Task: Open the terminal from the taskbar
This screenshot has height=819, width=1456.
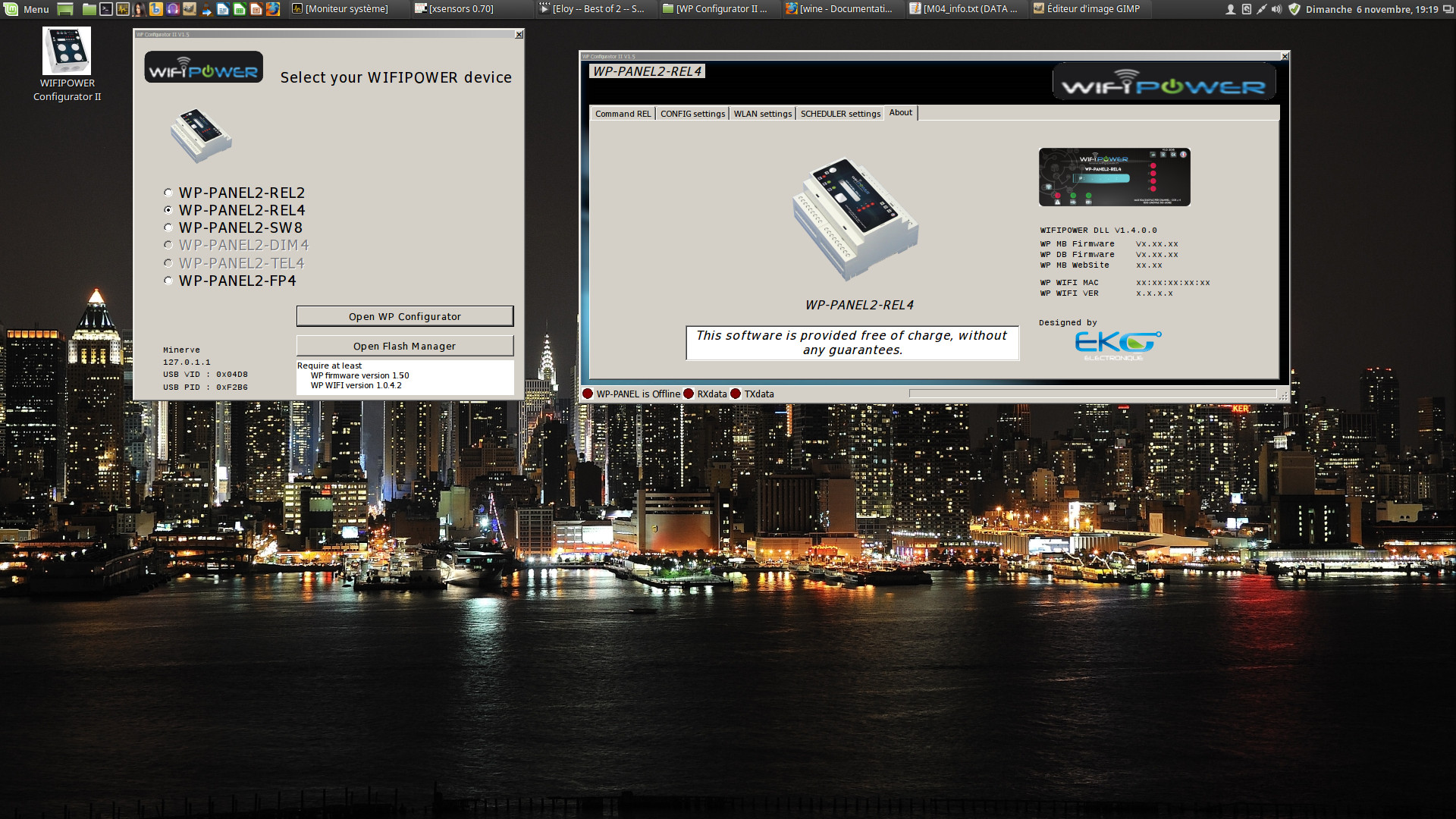Action: [x=105, y=9]
